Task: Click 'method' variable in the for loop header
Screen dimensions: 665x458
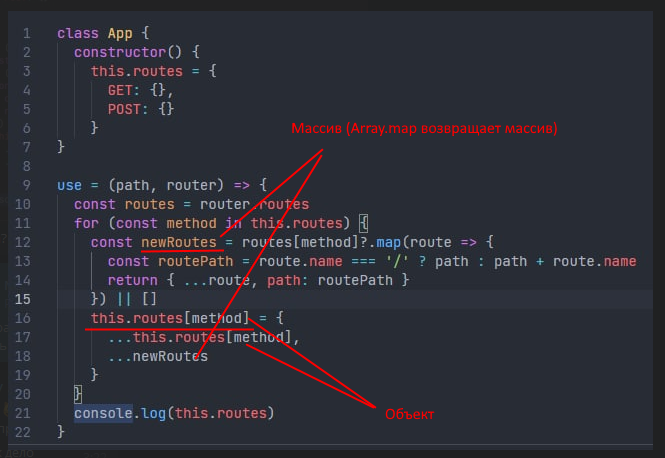Action: 191,223
